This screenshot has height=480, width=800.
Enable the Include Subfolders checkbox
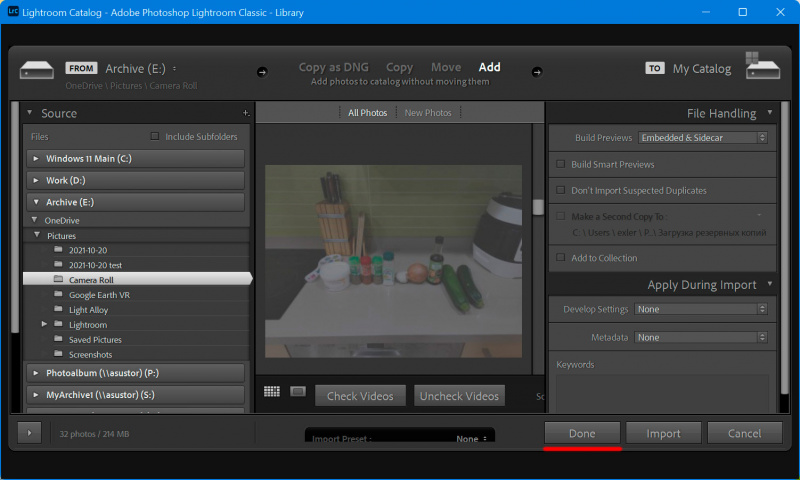click(154, 136)
